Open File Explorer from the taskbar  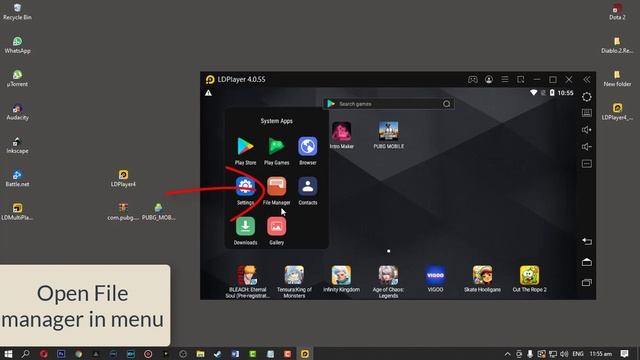coord(200,353)
